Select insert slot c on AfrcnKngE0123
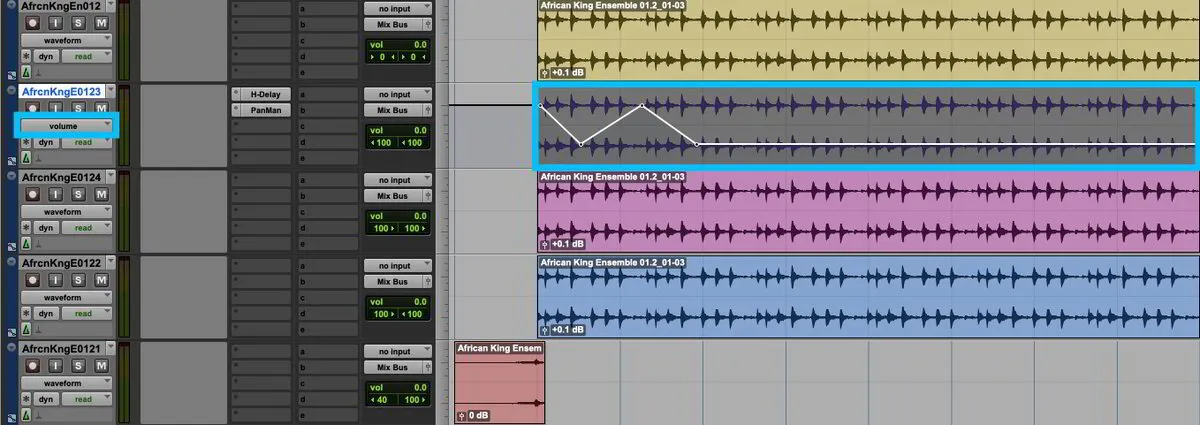This screenshot has height=425, width=1200. coord(261,126)
